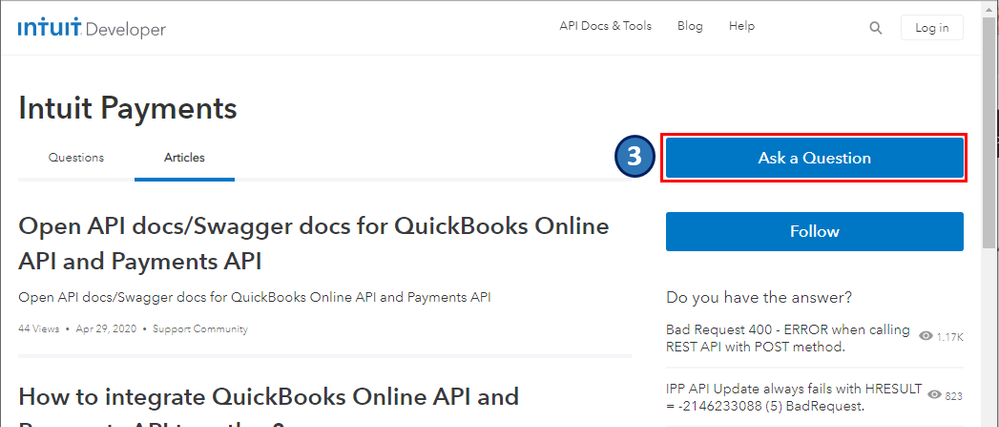The height and width of the screenshot is (427, 999).
Task: Click the article summary text under Swagger docs title
Action: click(x=255, y=297)
